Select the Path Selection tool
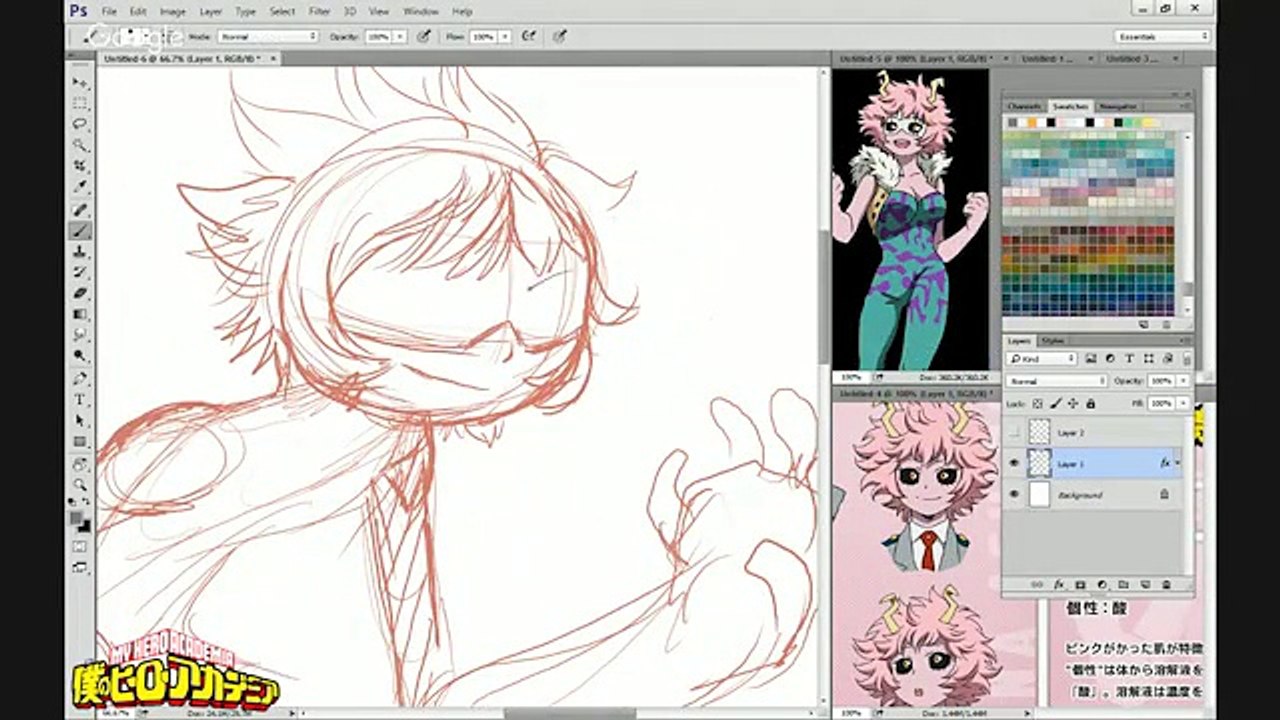Image resolution: width=1280 pixels, height=720 pixels. [80, 420]
